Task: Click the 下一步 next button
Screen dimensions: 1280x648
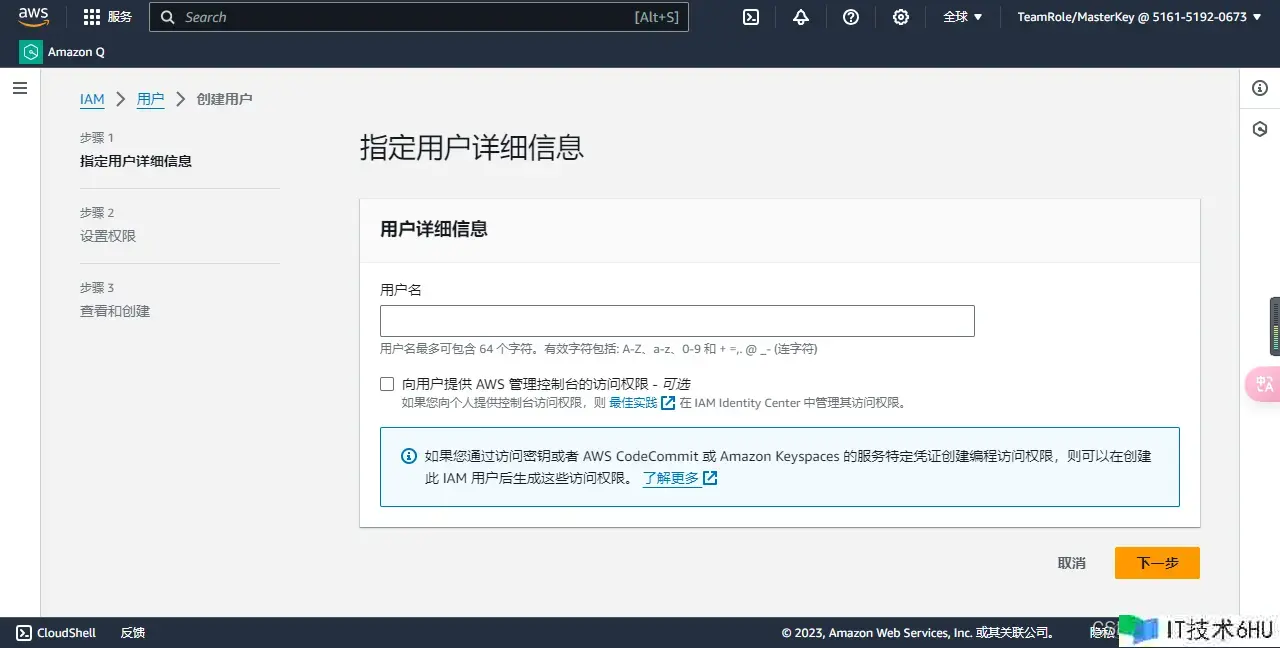Action: point(1157,563)
